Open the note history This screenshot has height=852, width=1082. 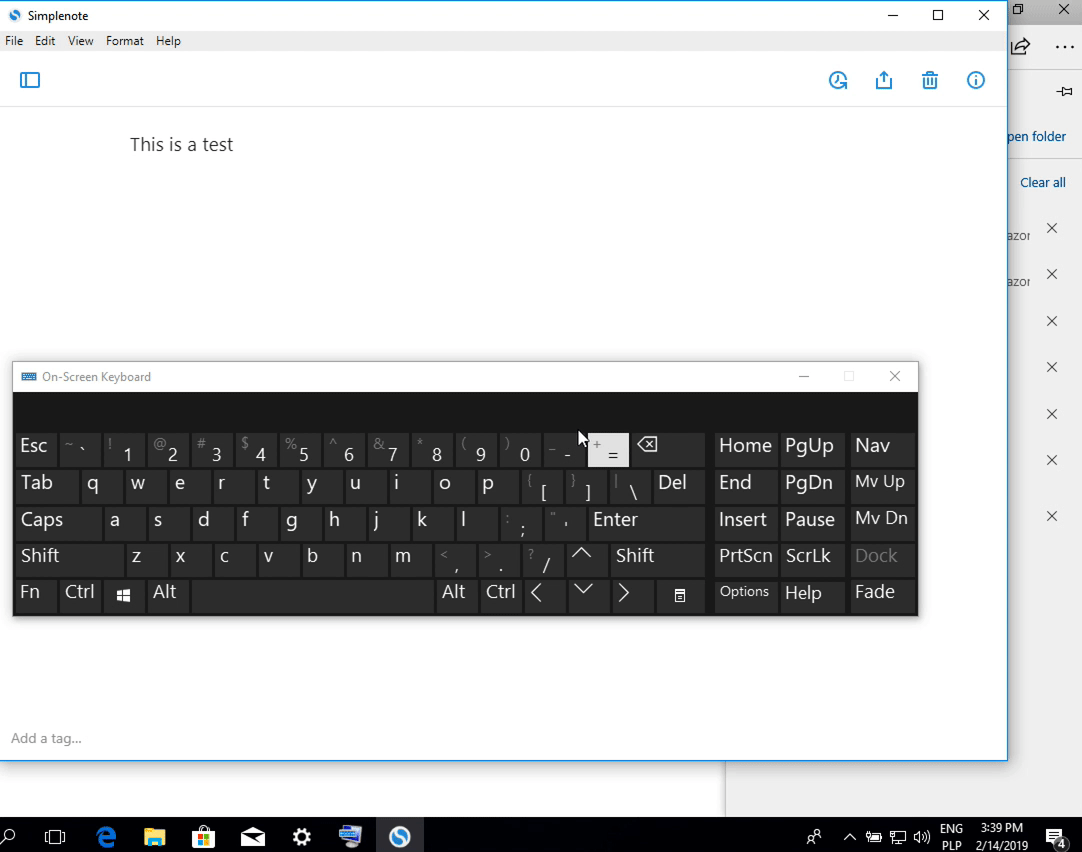tap(838, 80)
